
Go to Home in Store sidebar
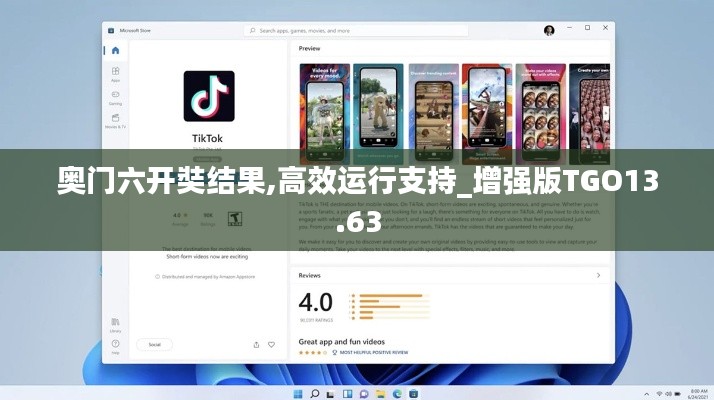[x=116, y=51]
